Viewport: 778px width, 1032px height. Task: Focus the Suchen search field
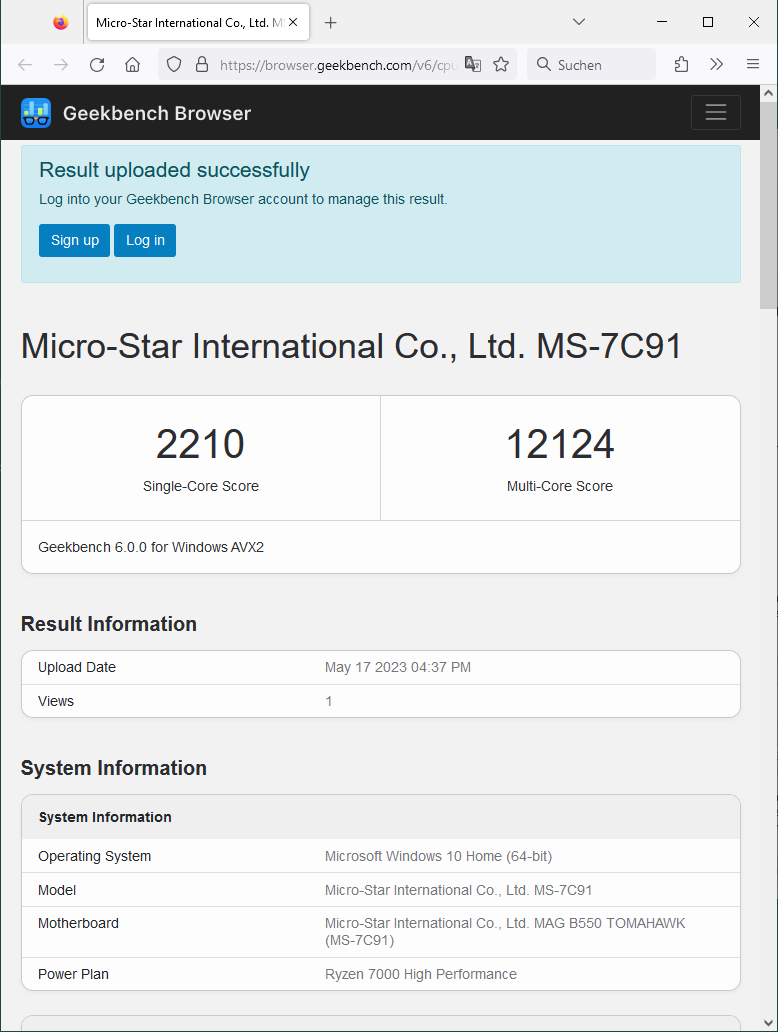pos(591,64)
